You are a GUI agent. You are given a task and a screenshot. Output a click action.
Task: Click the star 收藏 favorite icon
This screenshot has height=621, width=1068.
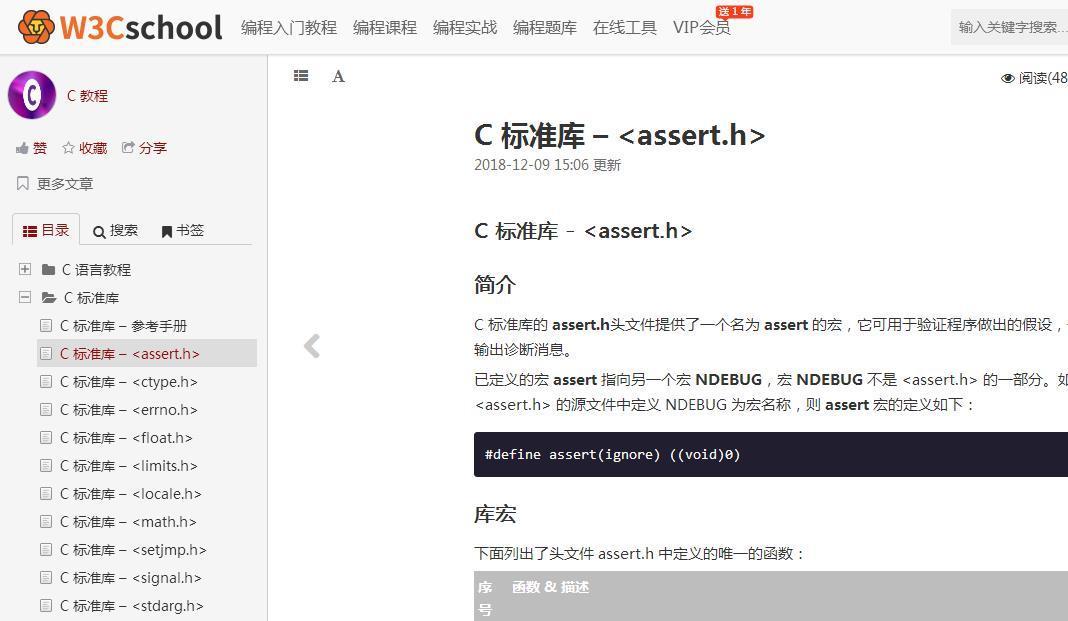point(66,147)
